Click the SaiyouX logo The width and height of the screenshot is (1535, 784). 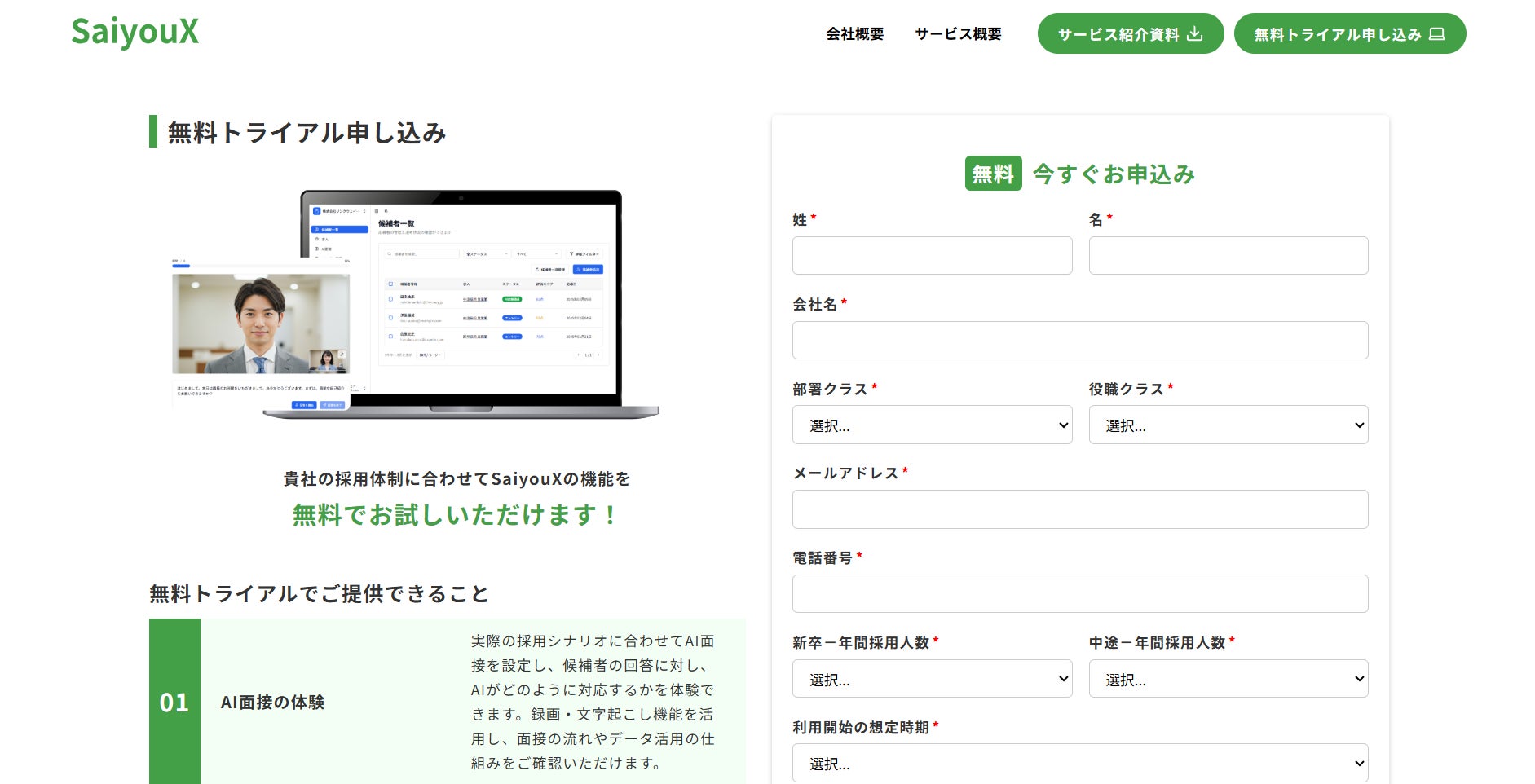[135, 33]
